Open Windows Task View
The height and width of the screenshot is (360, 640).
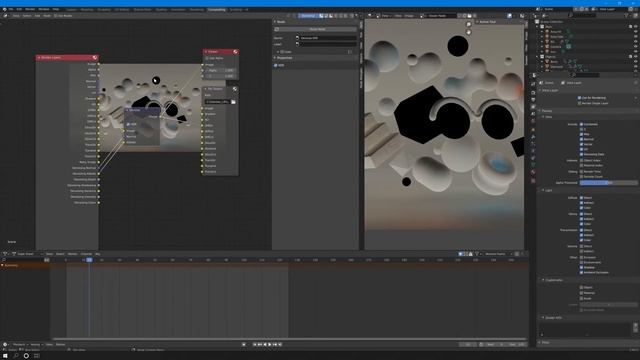coord(36,356)
